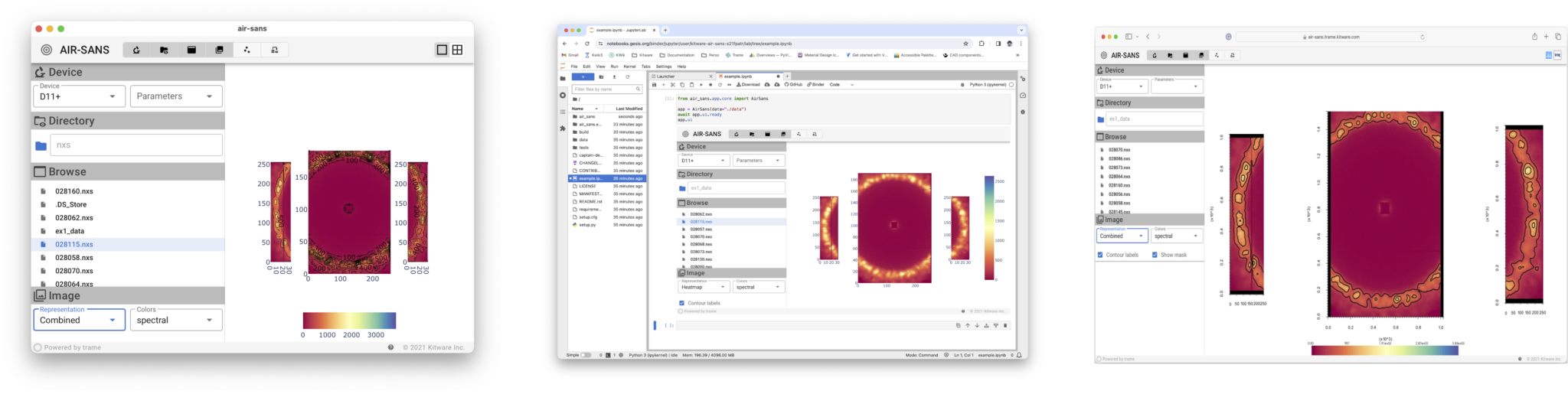Open the Combined representation dropdown in left window
The image size is (1568, 394).
click(77, 320)
